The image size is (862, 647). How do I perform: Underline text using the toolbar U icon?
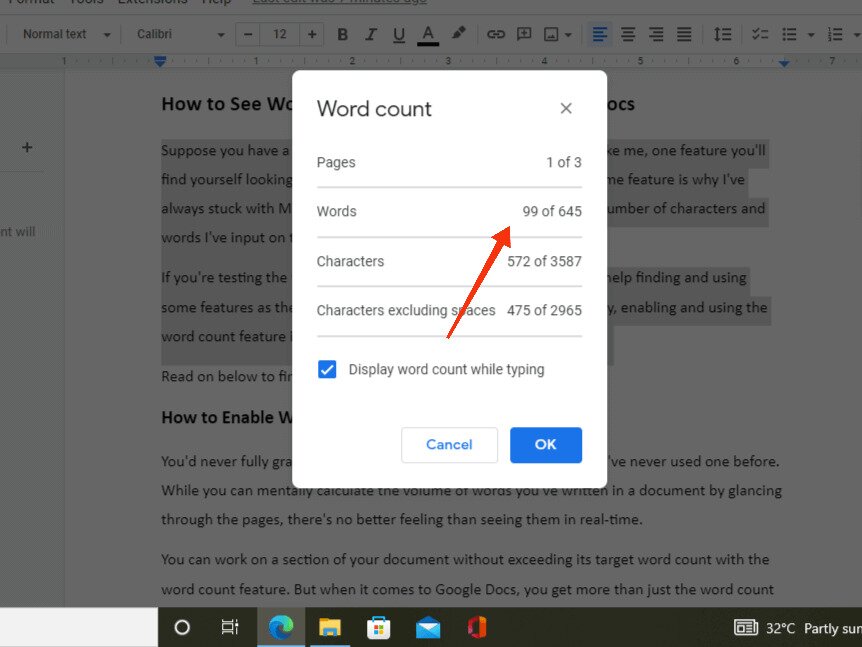(x=399, y=35)
